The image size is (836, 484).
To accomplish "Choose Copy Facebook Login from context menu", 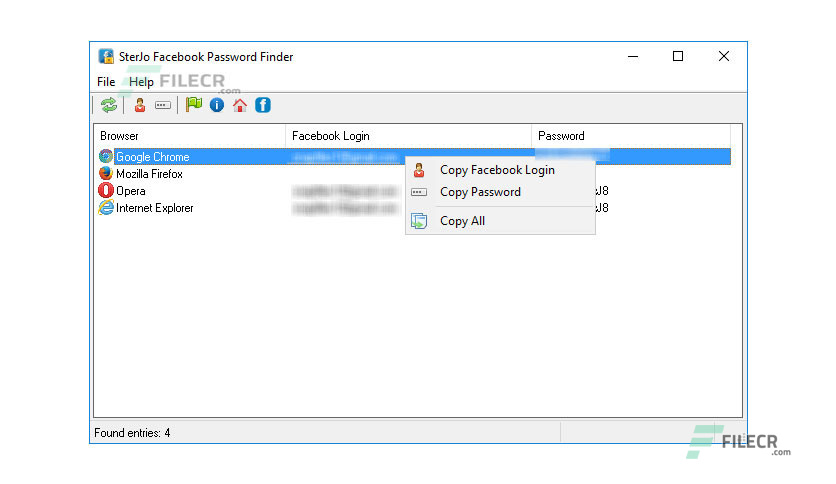I will [x=500, y=170].
